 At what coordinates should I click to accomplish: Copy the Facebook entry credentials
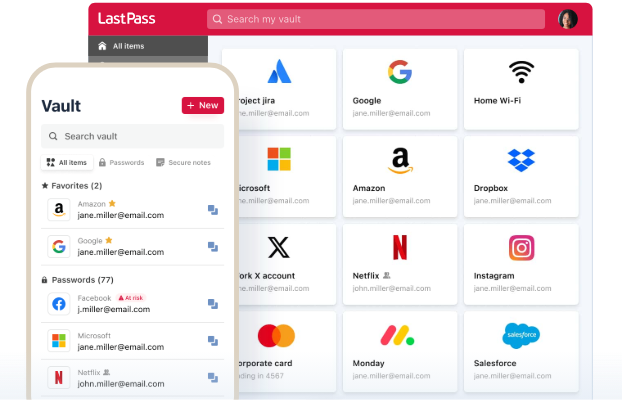coord(213,304)
